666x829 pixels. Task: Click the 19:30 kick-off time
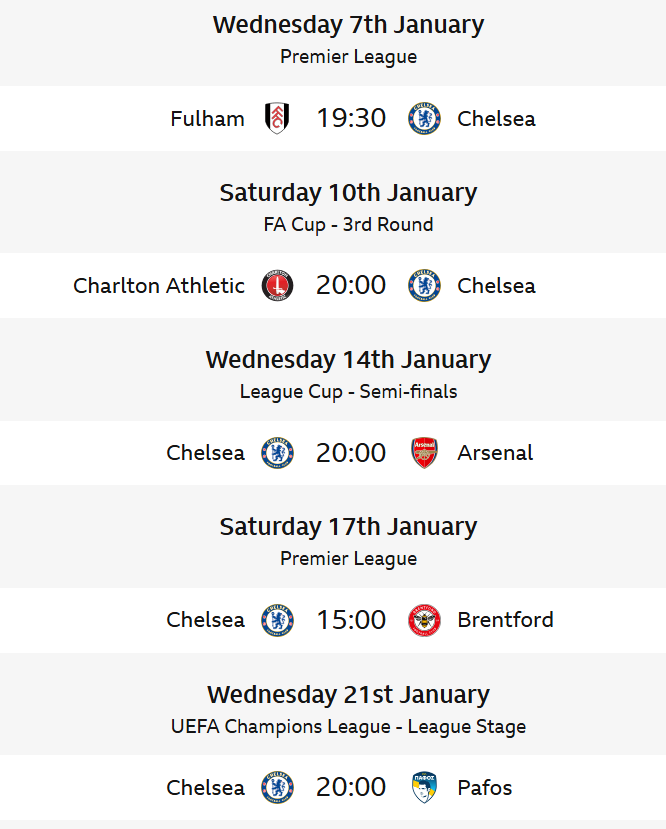[x=351, y=119]
